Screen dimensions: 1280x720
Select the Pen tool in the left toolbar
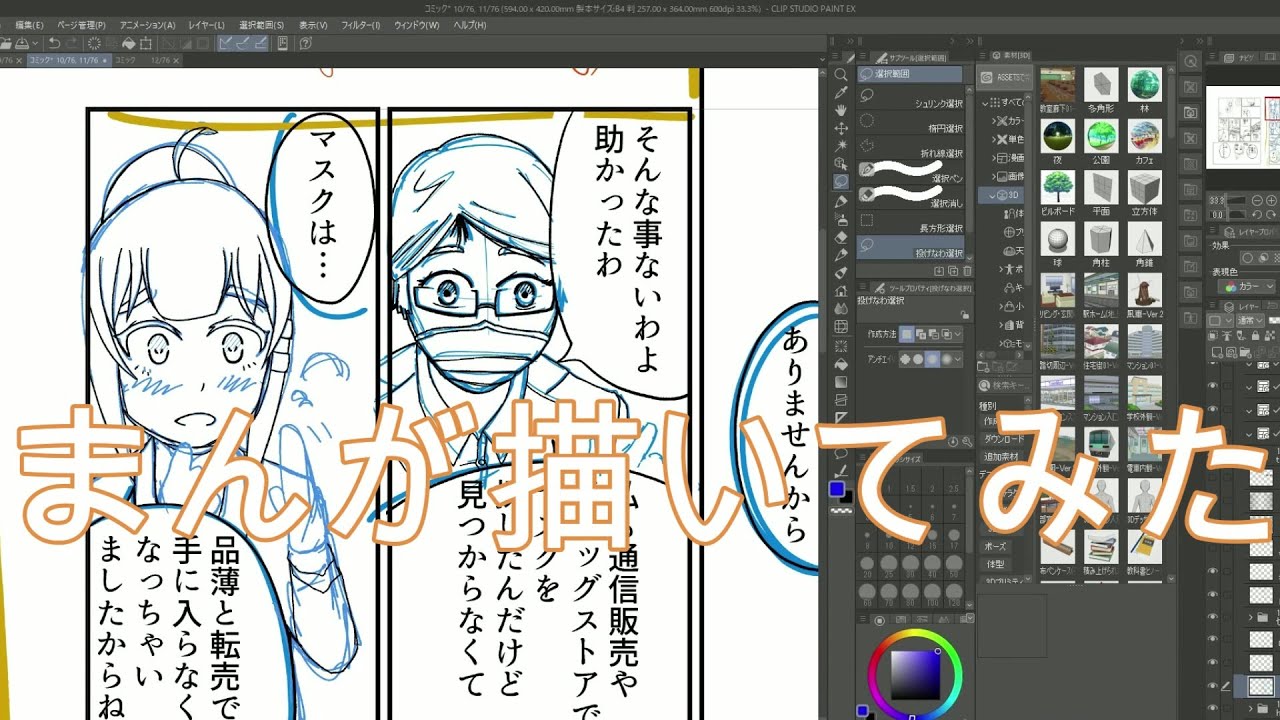843,202
